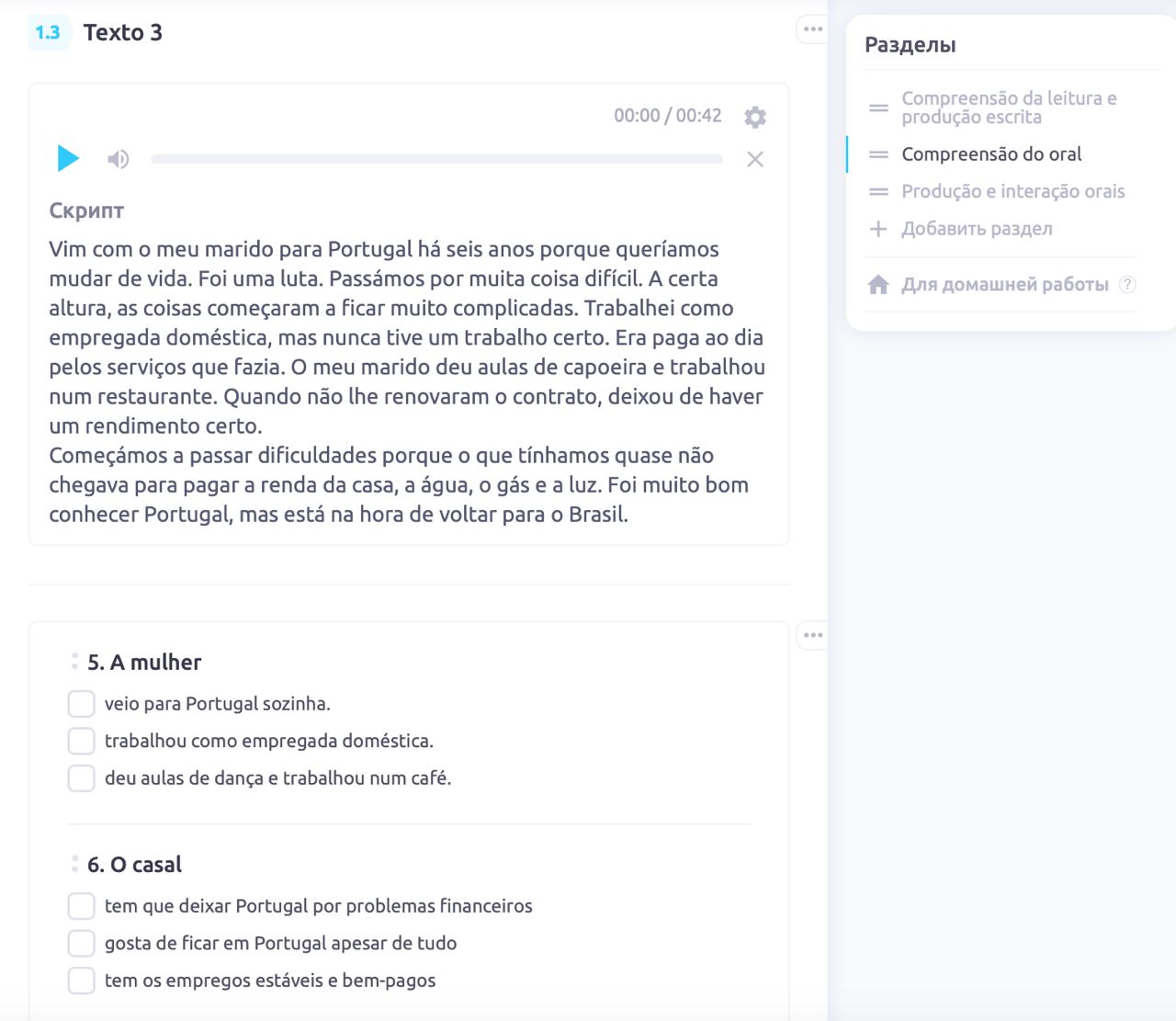Click drag handle beside Produção e interação orais
The image size is (1176, 1021).
coord(878,191)
